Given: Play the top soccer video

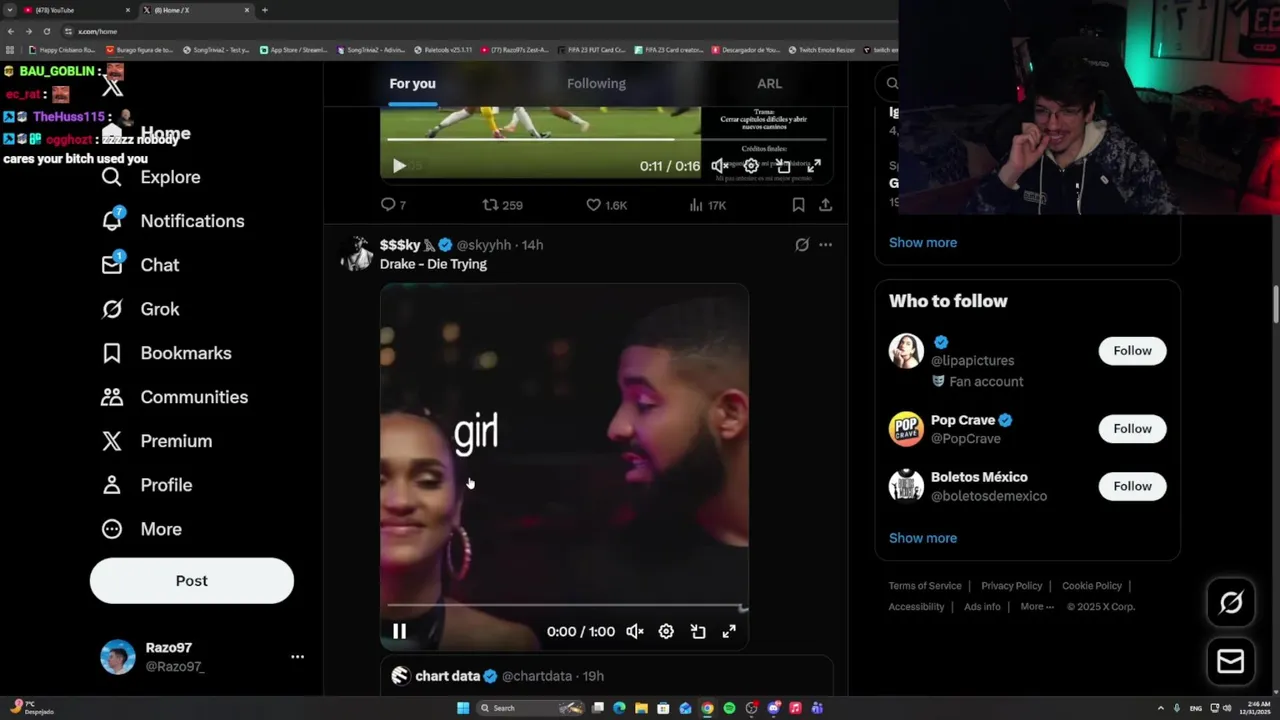Looking at the screenshot, I should point(399,166).
